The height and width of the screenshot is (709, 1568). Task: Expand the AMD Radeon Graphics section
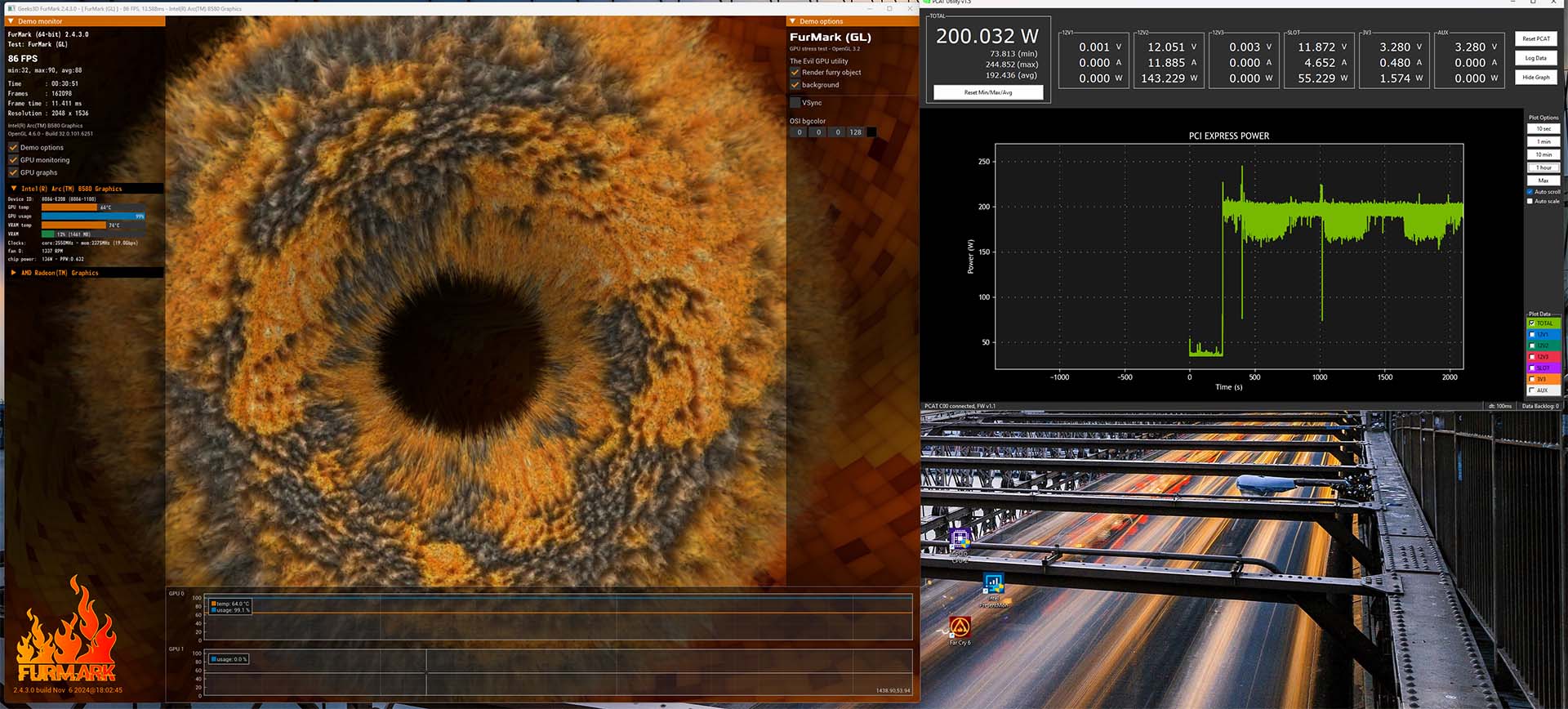click(x=13, y=273)
